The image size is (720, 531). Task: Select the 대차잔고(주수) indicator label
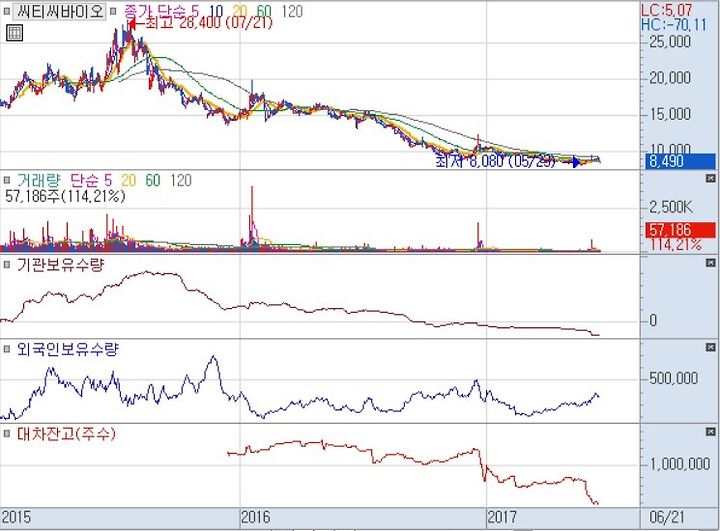[x=67, y=434]
